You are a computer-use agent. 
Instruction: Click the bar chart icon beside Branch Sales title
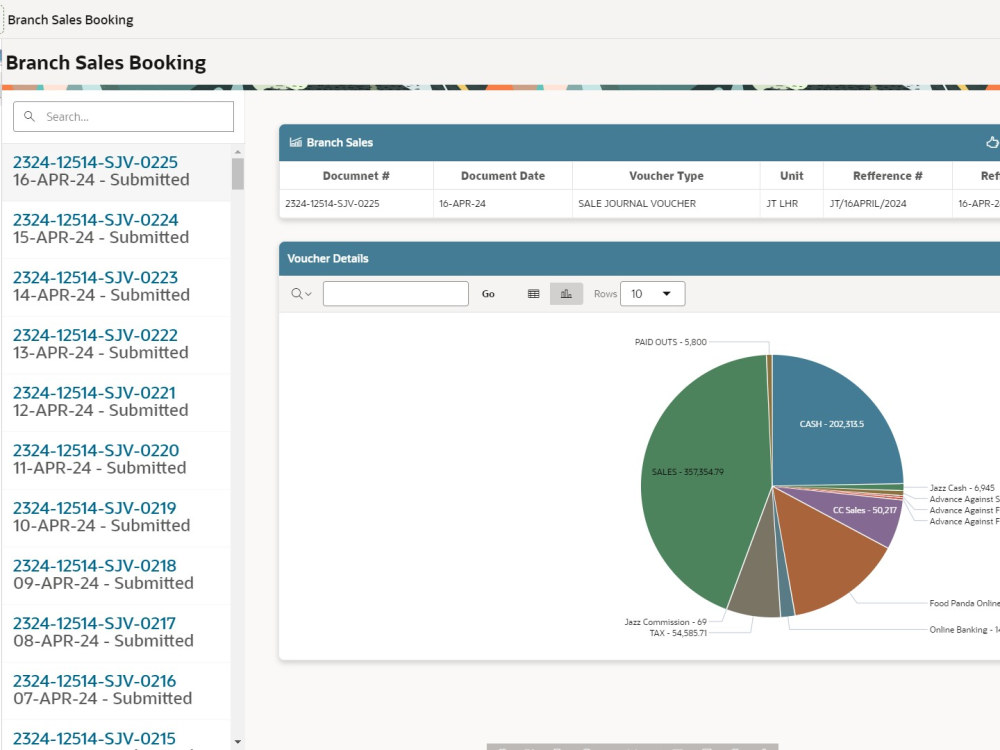click(294, 142)
